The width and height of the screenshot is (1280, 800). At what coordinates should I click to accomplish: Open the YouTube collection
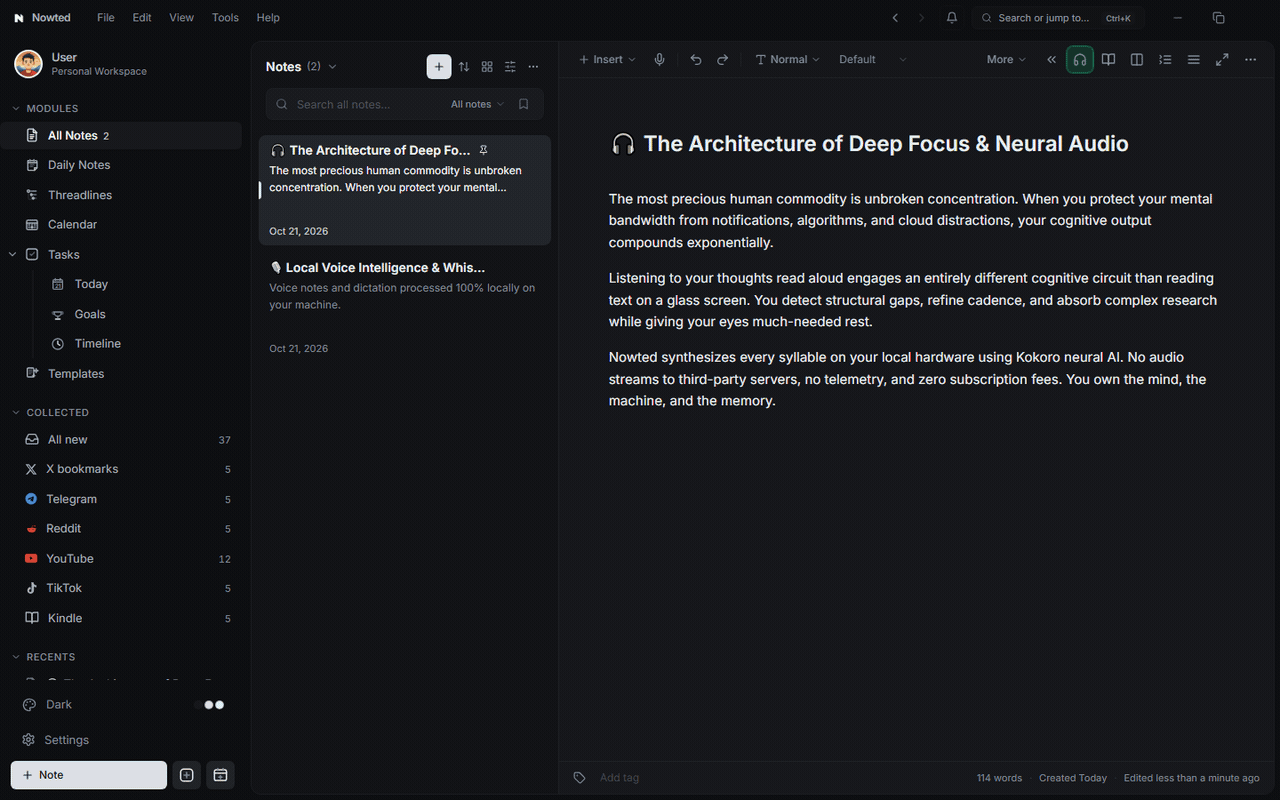121,559
